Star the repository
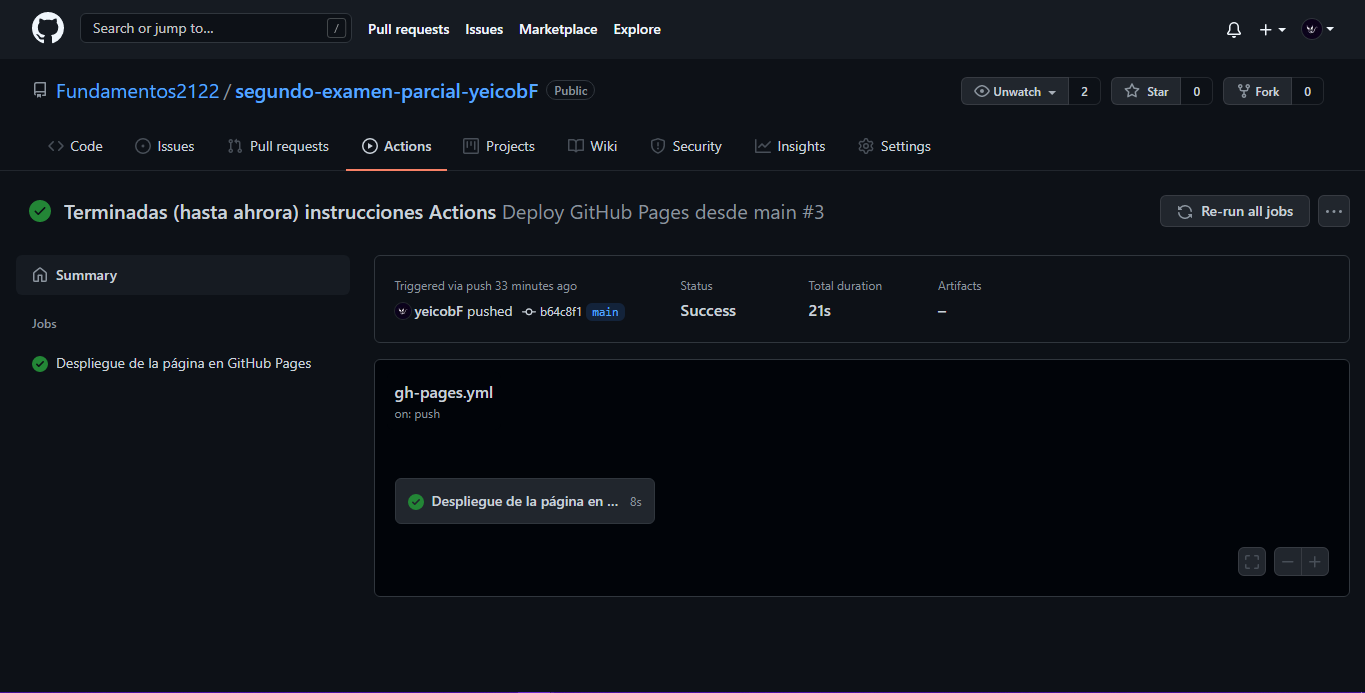 click(x=1146, y=91)
